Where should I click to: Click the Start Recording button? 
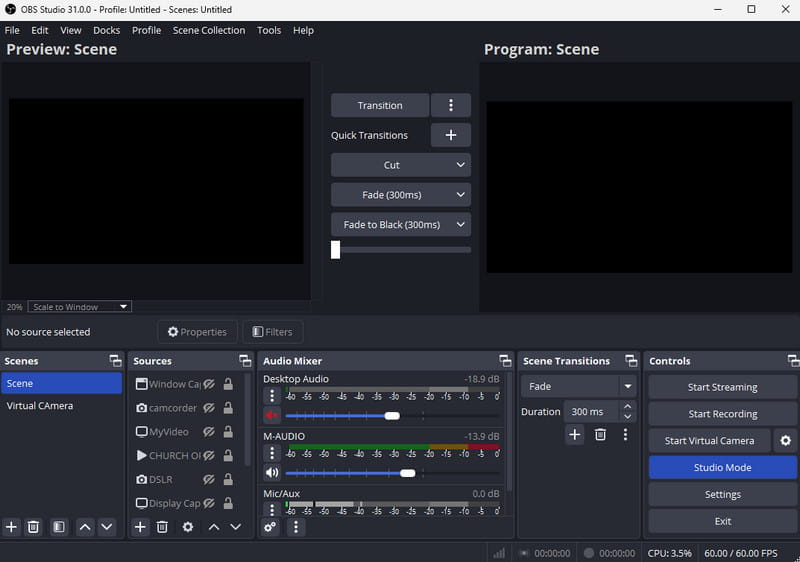pos(722,414)
